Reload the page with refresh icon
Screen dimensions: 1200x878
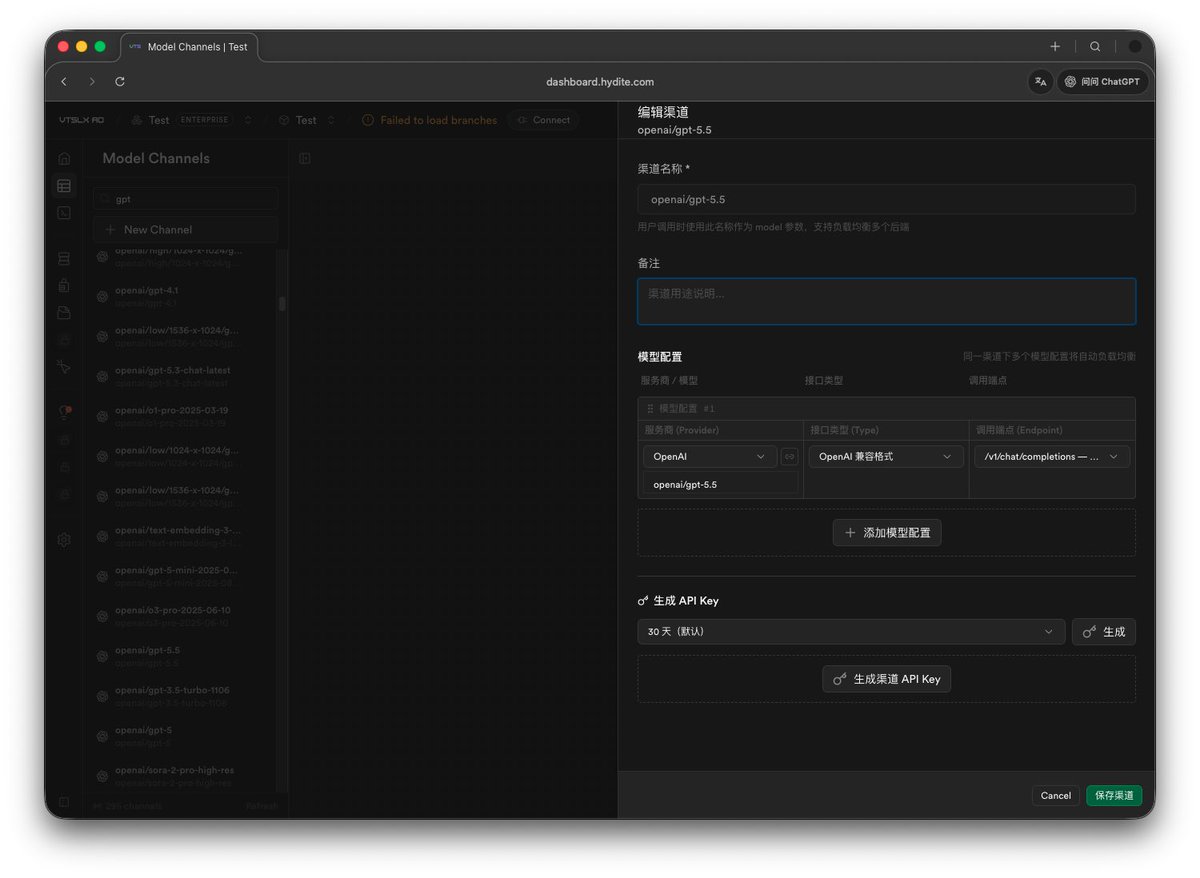(x=120, y=82)
